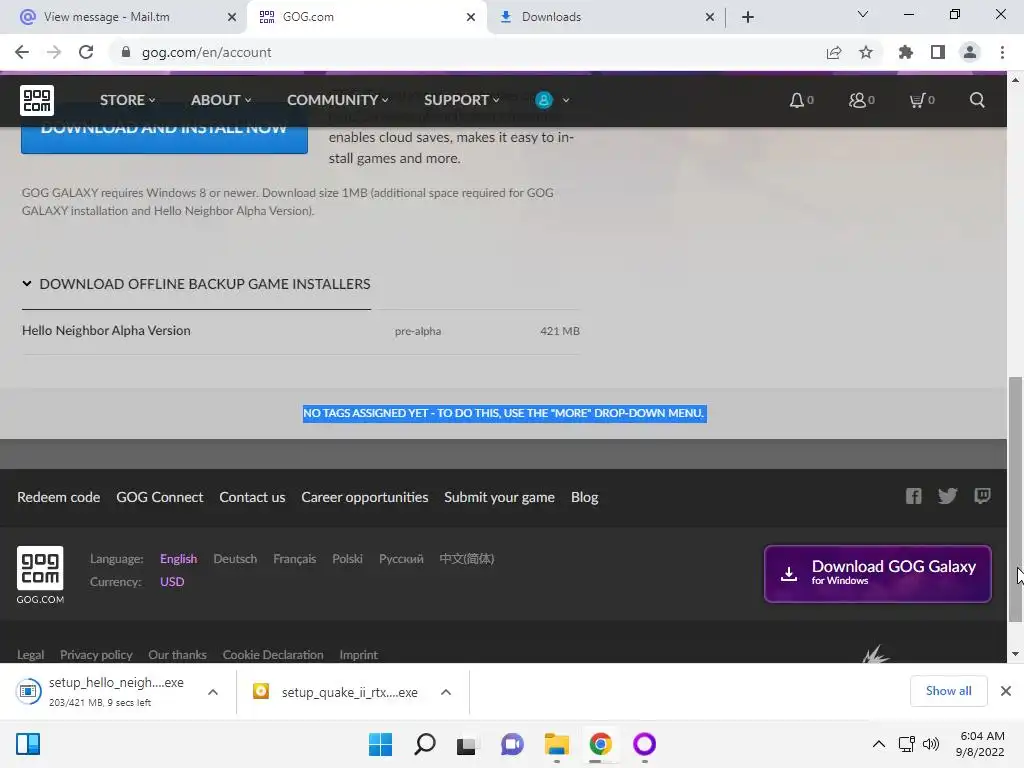Open GOG Connect link

click(x=160, y=497)
